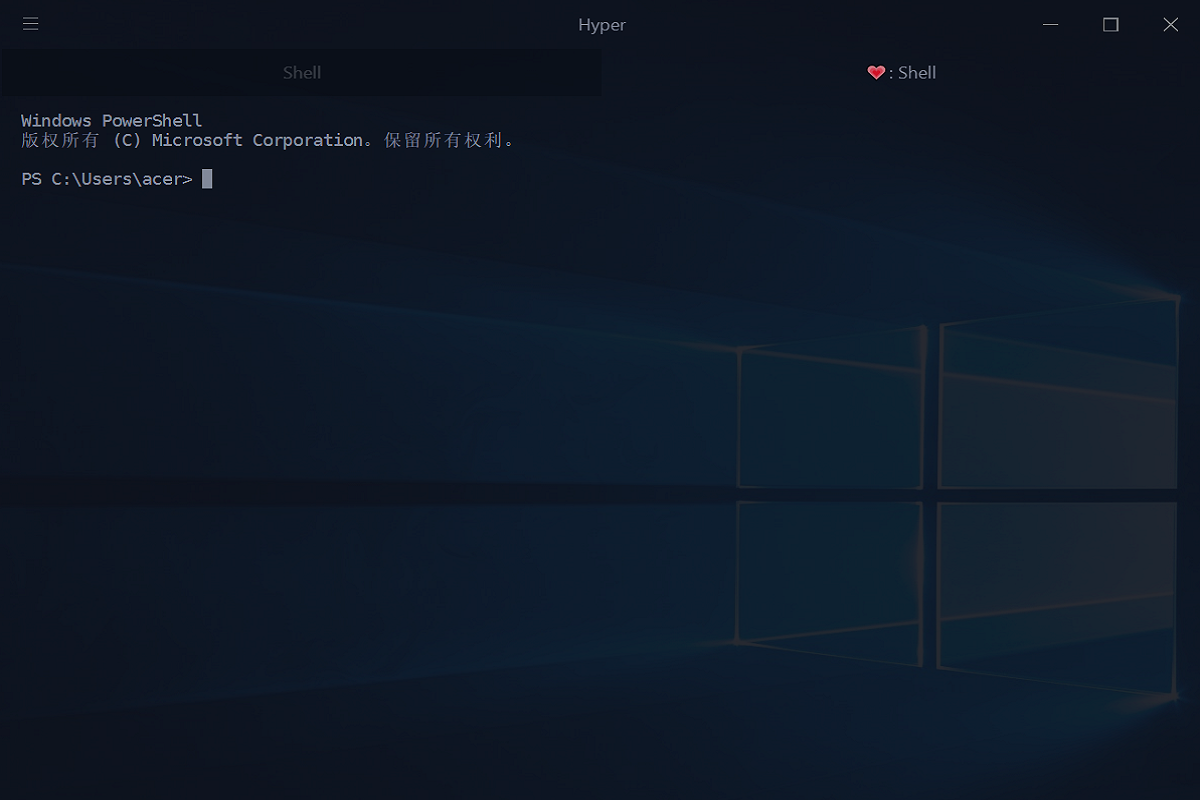The height and width of the screenshot is (800, 1200).
Task: Minimize the Hyper window
Action: click(1050, 24)
